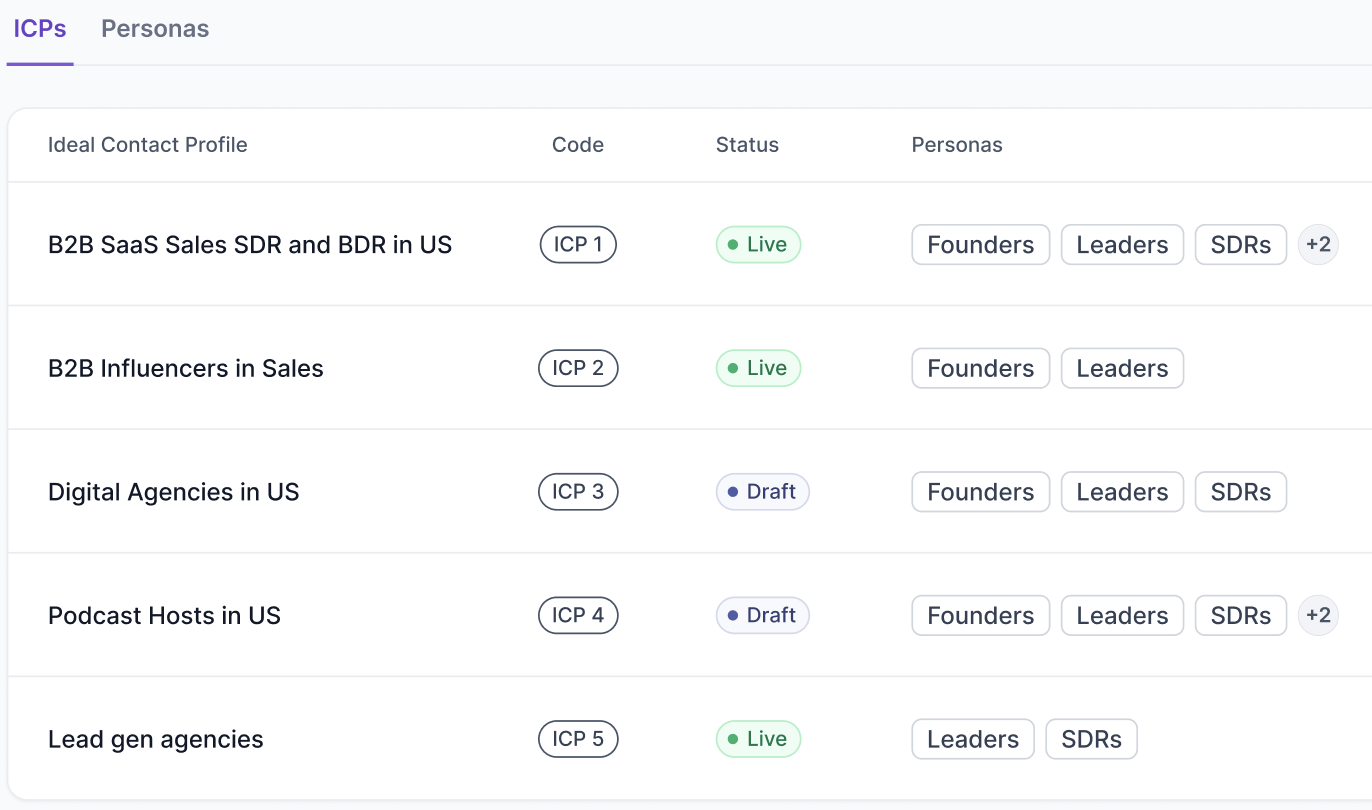Click Digital Agencies in US profile name
The height and width of the screenshot is (810, 1372).
click(174, 492)
